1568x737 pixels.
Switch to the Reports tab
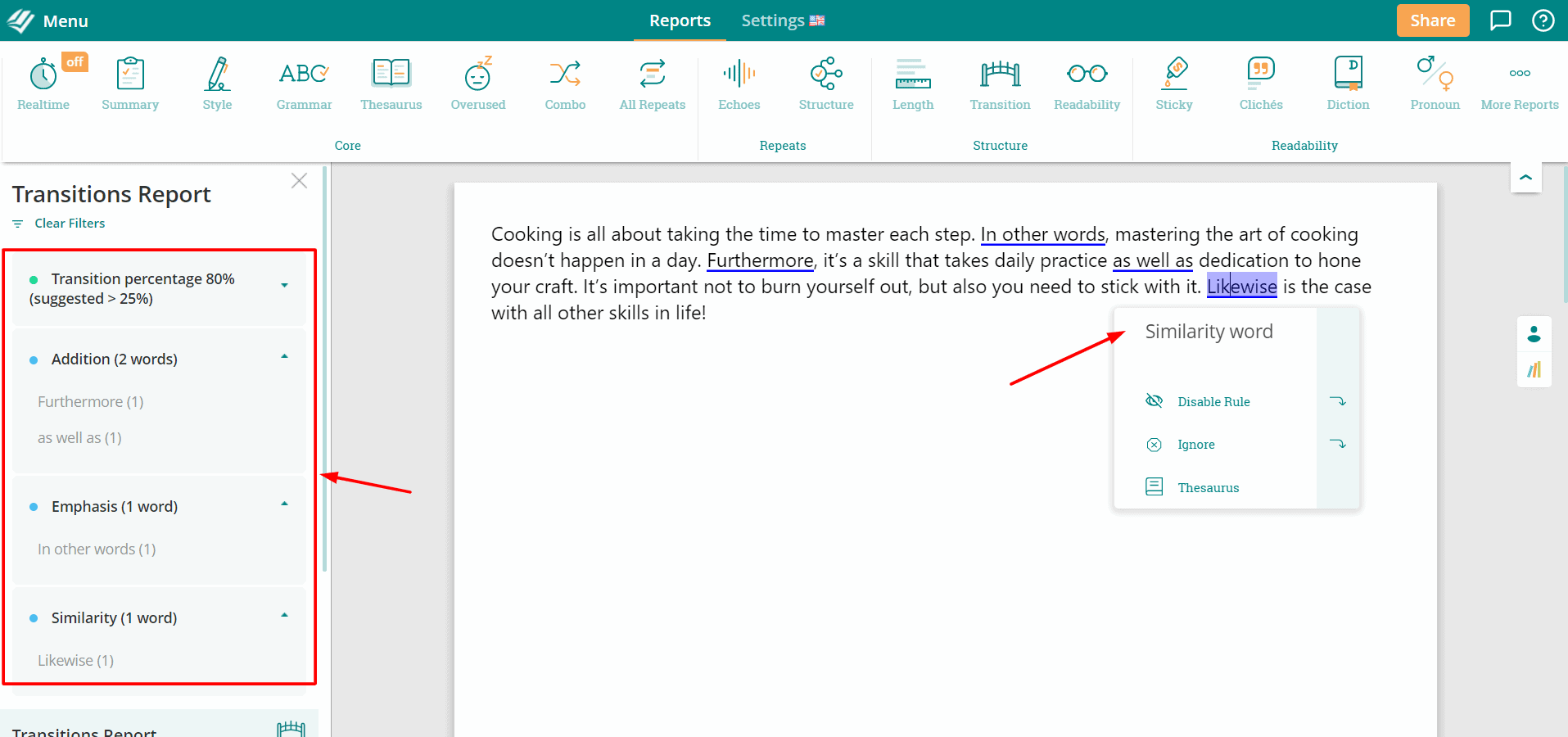[x=680, y=20]
